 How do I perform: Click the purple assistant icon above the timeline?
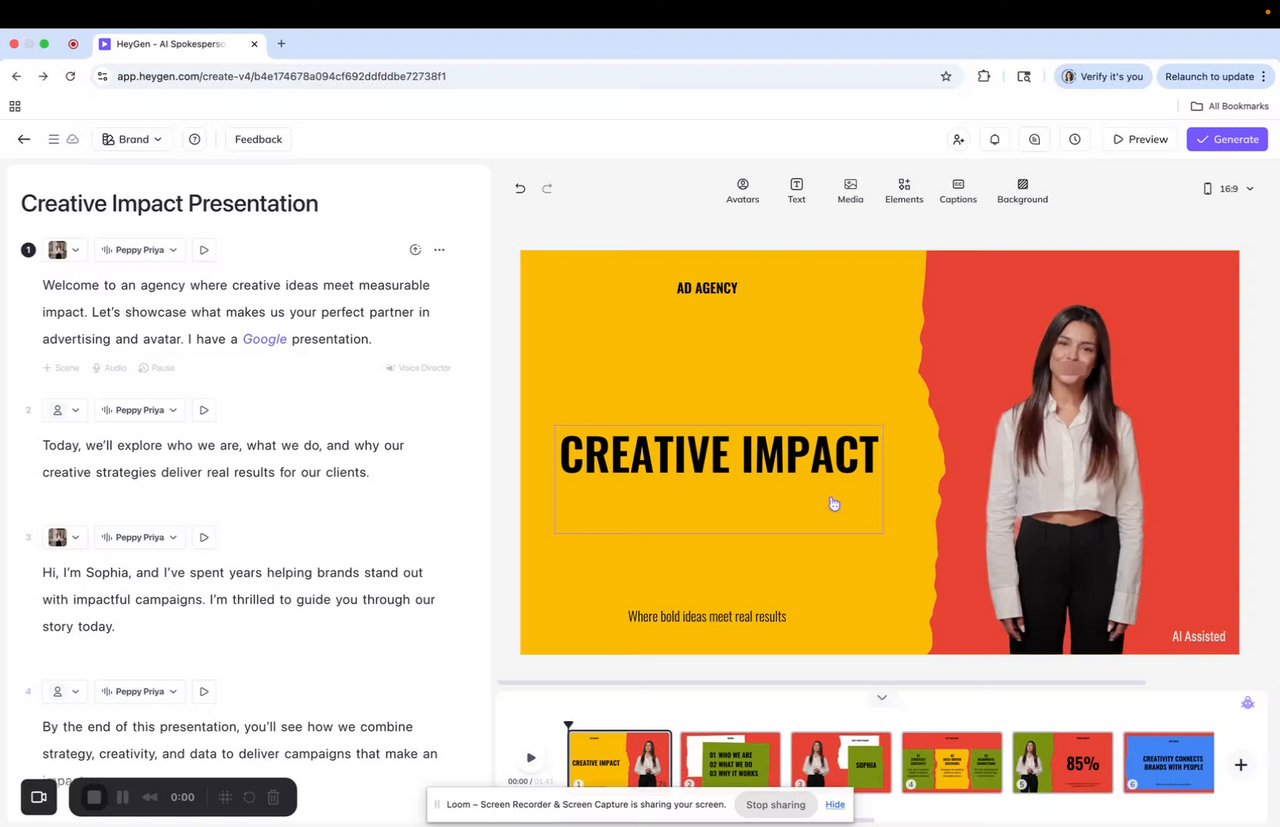(1247, 703)
